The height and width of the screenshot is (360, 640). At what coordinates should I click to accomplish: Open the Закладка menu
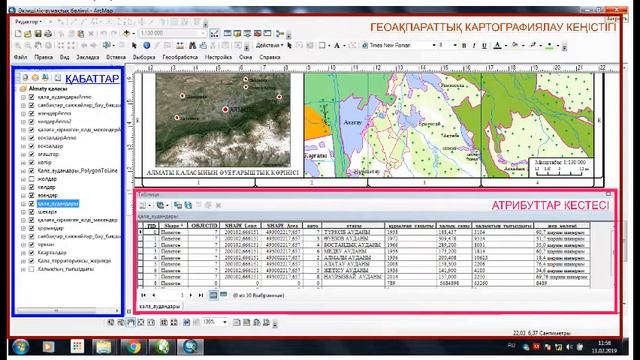[88, 57]
